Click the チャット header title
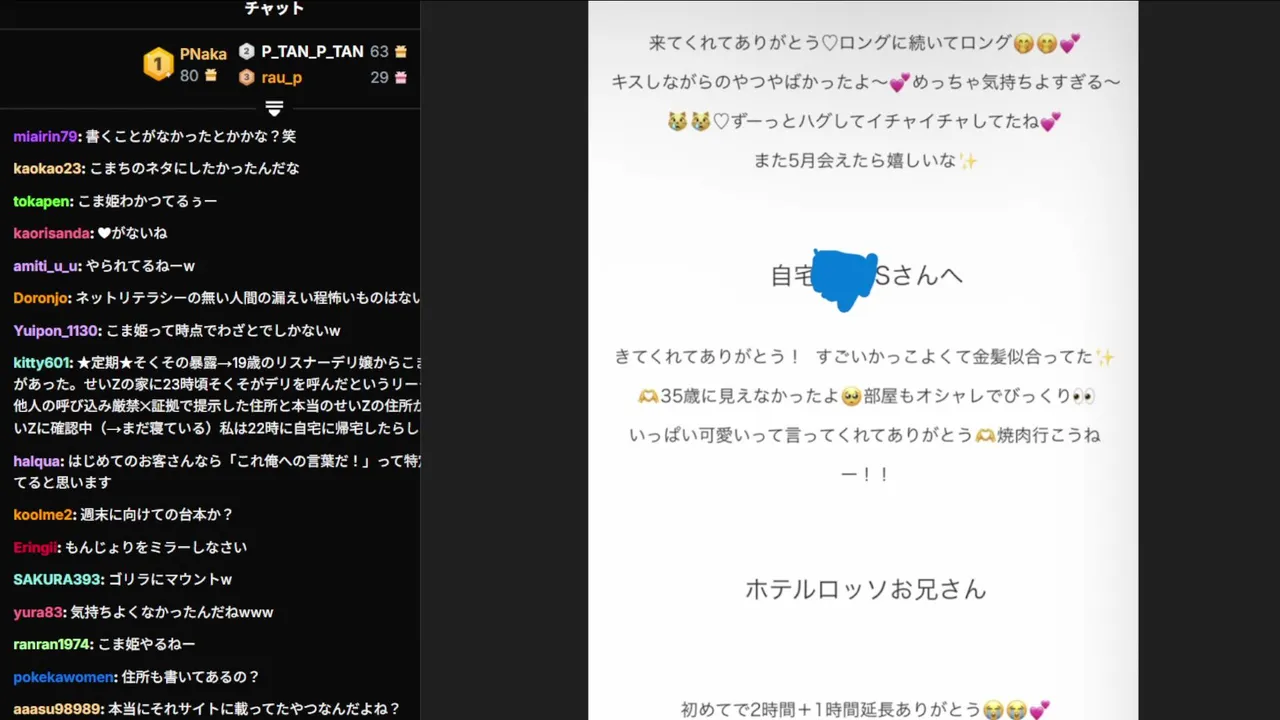The width and height of the screenshot is (1280, 720). (x=274, y=9)
